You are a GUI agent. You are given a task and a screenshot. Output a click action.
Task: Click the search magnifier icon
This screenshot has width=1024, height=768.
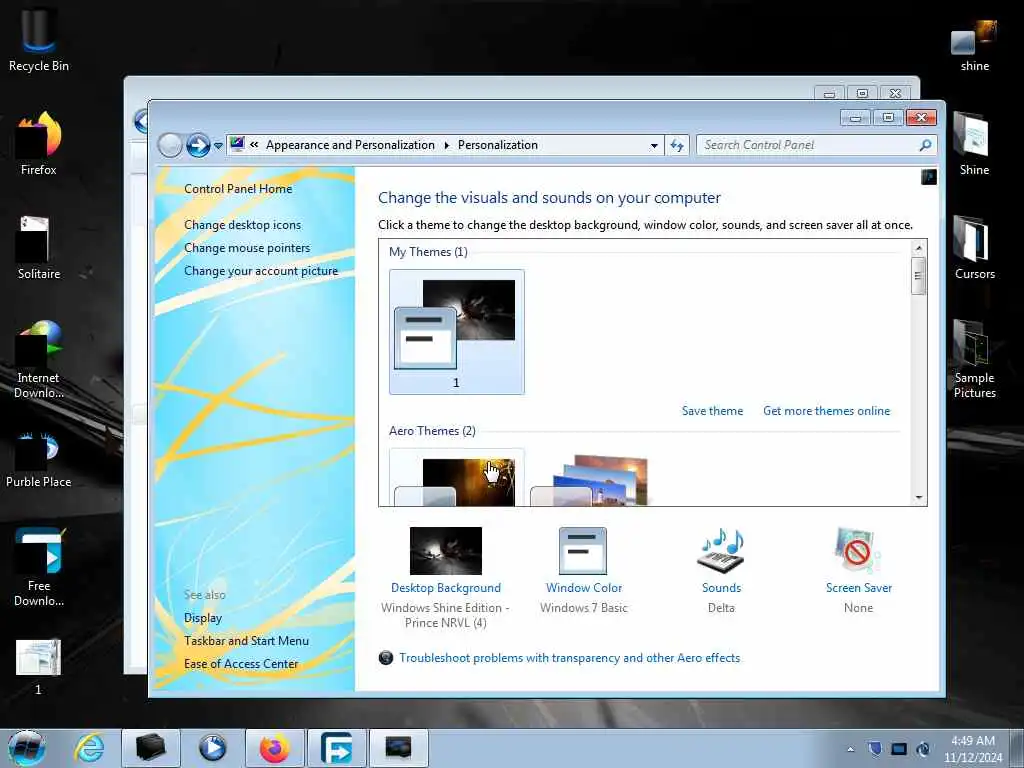click(x=925, y=145)
